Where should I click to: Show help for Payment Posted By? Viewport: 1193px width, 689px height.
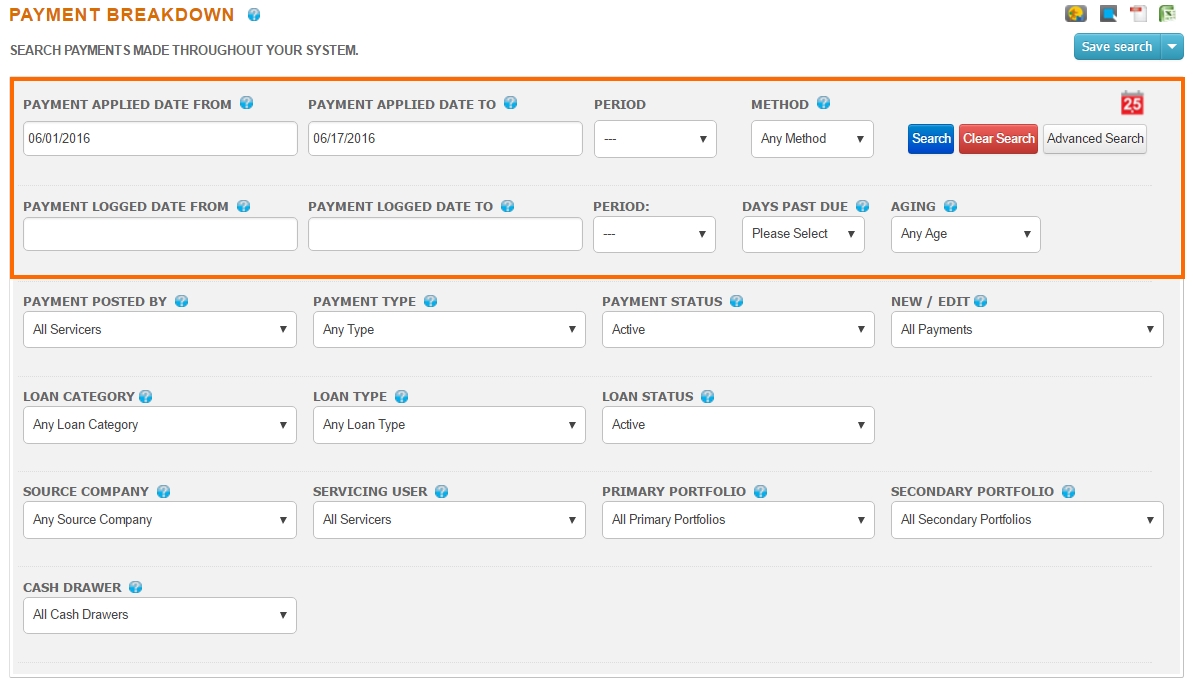181,301
